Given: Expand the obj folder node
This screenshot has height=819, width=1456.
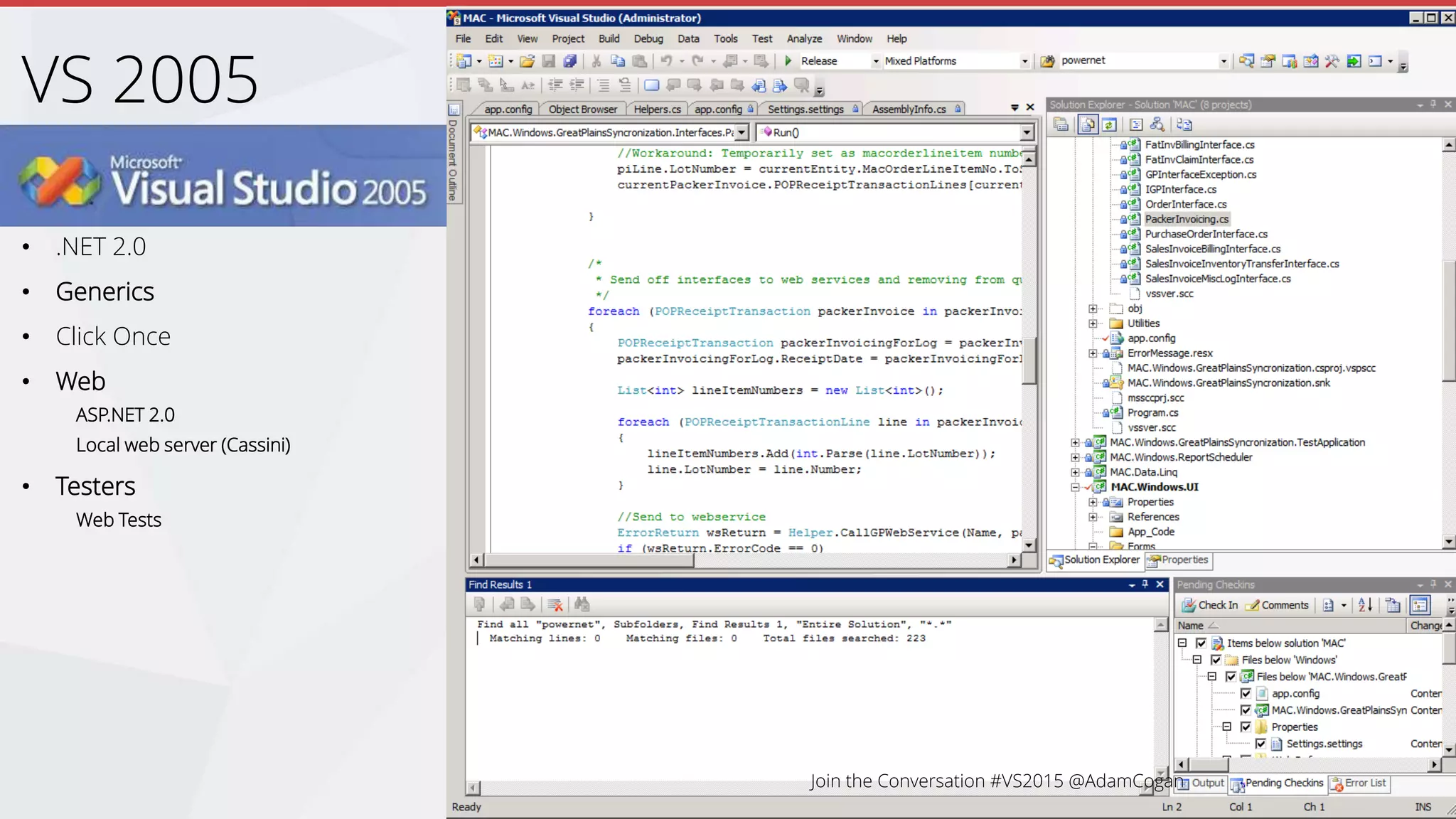Looking at the screenshot, I should (x=1093, y=309).
